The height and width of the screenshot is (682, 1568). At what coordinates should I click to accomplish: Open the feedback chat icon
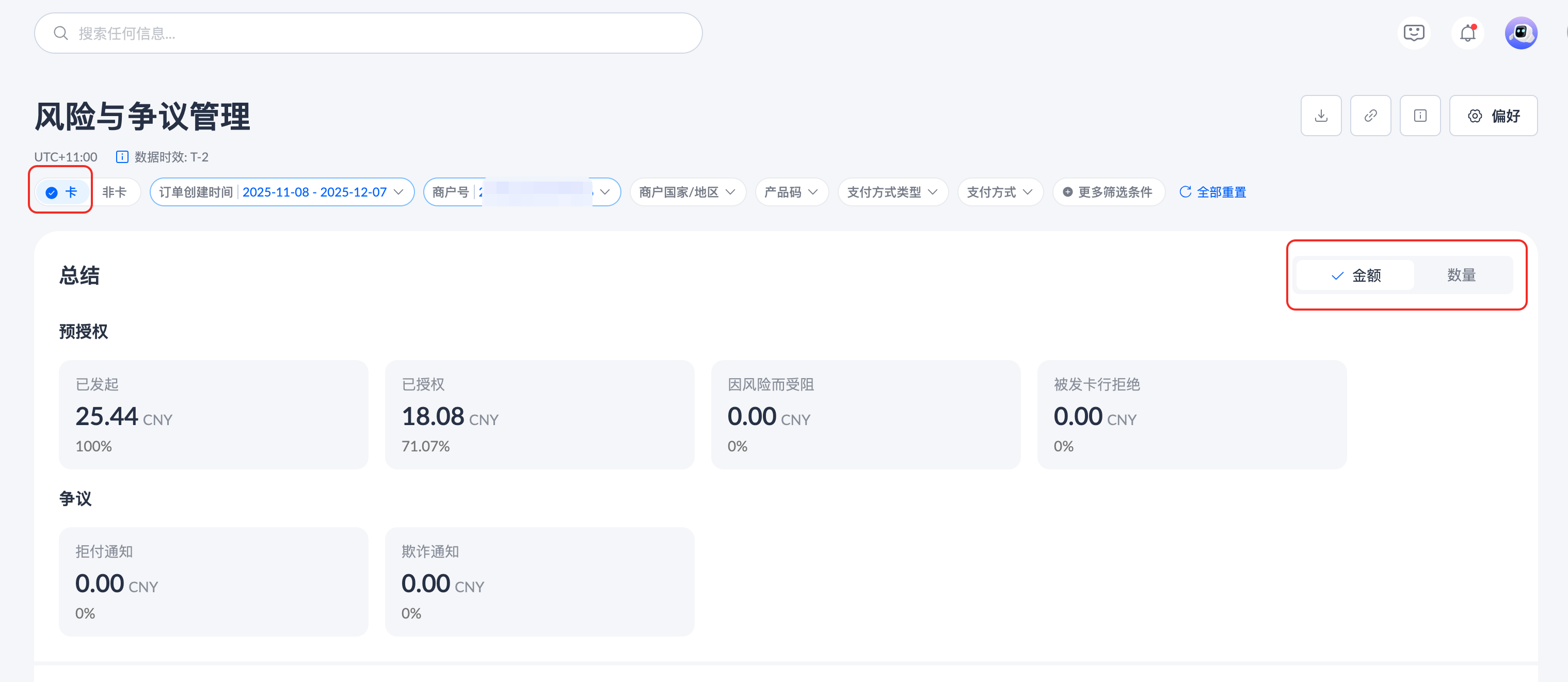click(1413, 33)
